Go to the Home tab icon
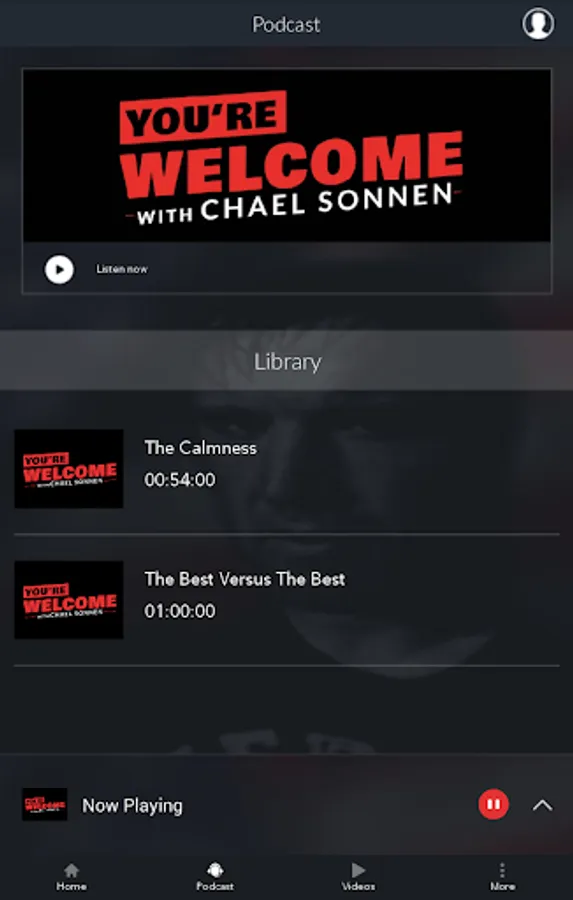Image resolution: width=573 pixels, height=900 pixels. (71, 871)
